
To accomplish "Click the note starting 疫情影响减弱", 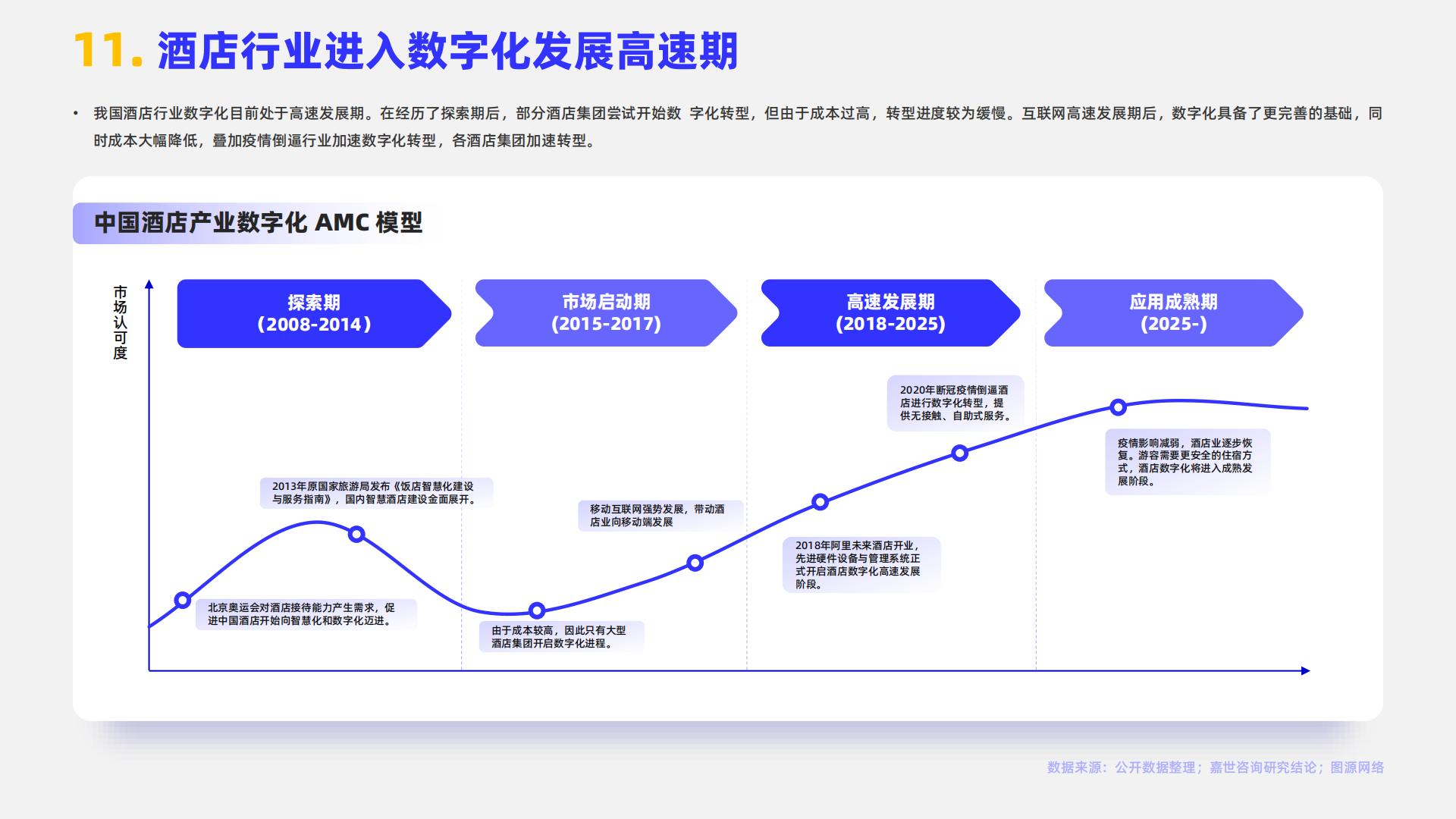I will (x=1188, y=462).
